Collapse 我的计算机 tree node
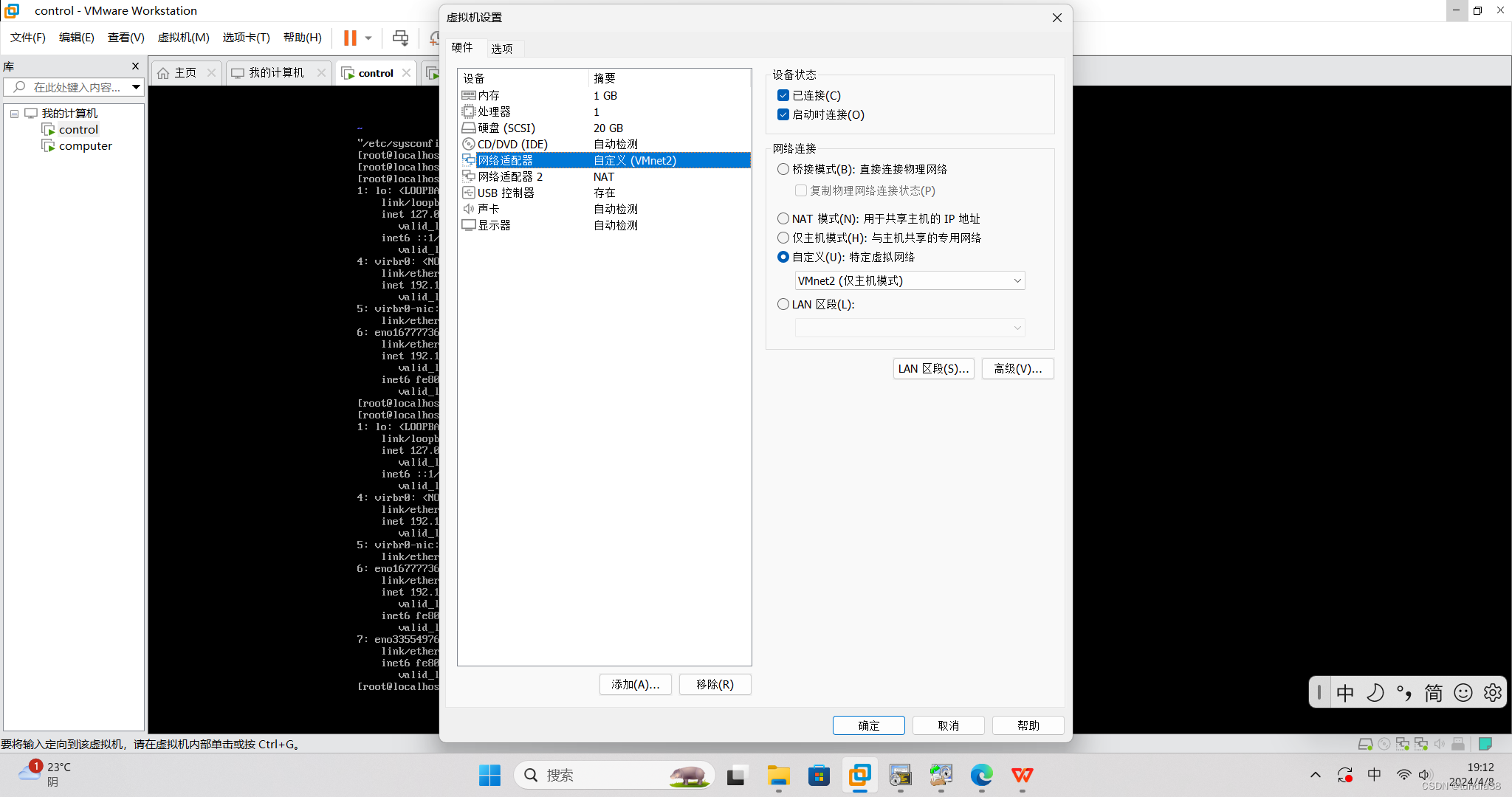The image size is (1512, 797). pyautogui.click(x=14, y=114)
